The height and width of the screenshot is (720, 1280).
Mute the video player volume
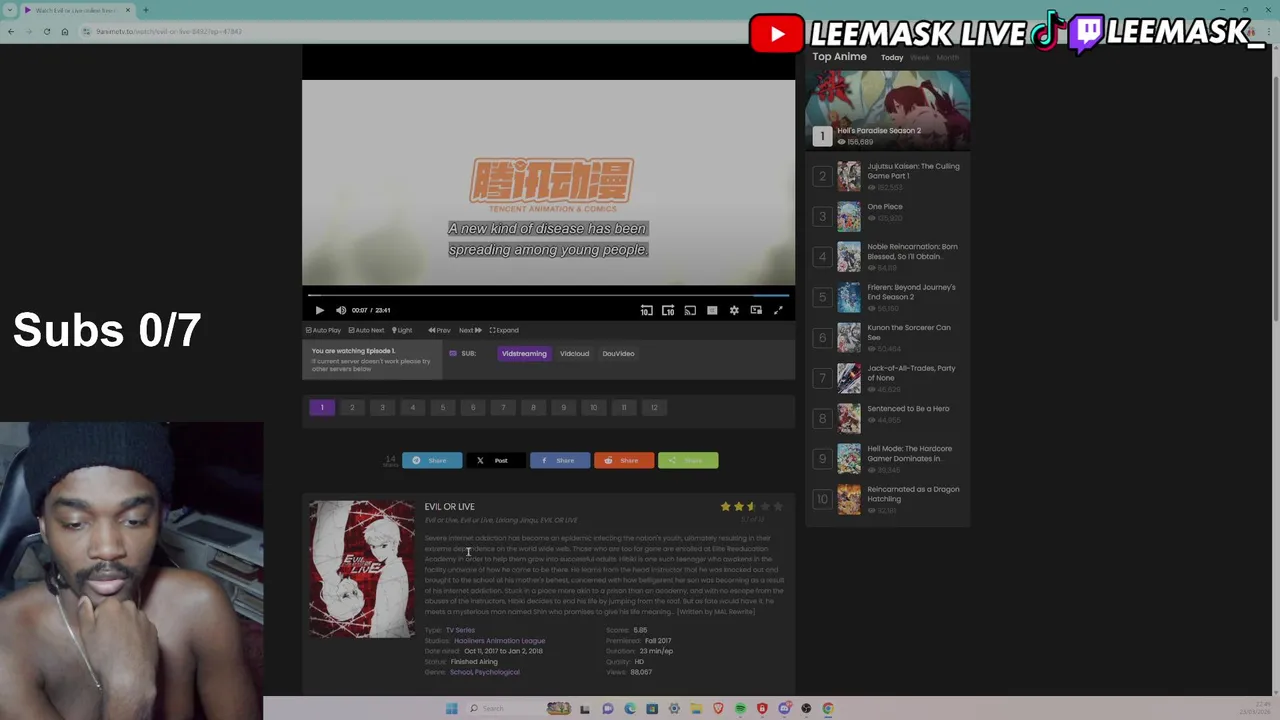[x=341, y=310]
